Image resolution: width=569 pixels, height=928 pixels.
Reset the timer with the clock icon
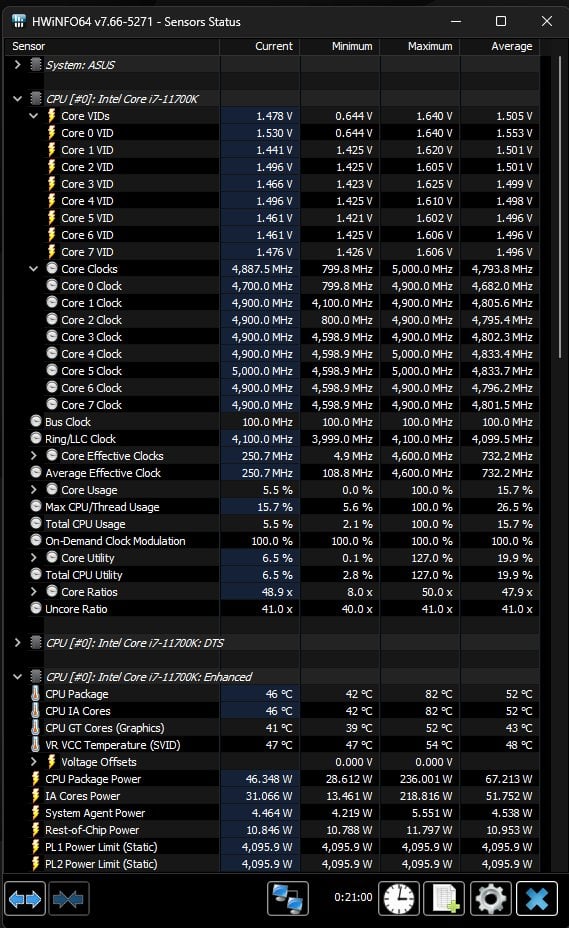point(399,899)
